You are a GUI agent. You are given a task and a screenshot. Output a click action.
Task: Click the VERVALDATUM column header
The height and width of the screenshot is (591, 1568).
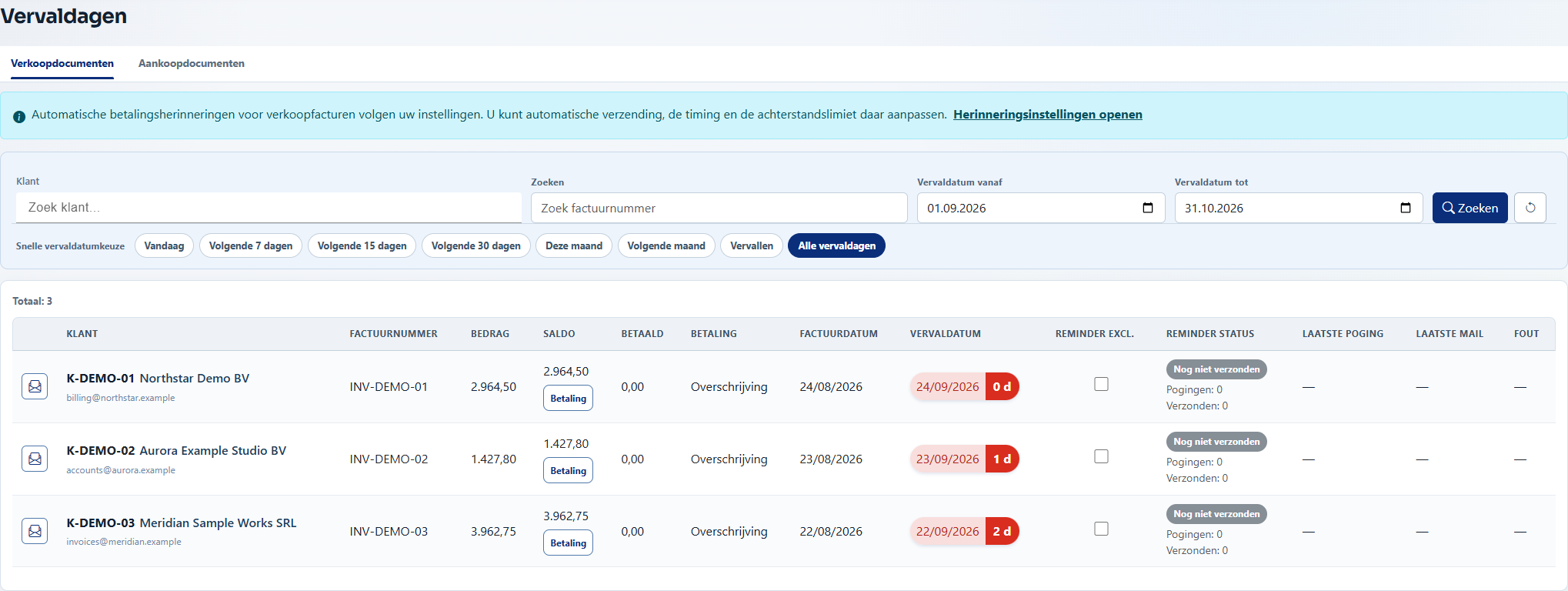[946, 334]
